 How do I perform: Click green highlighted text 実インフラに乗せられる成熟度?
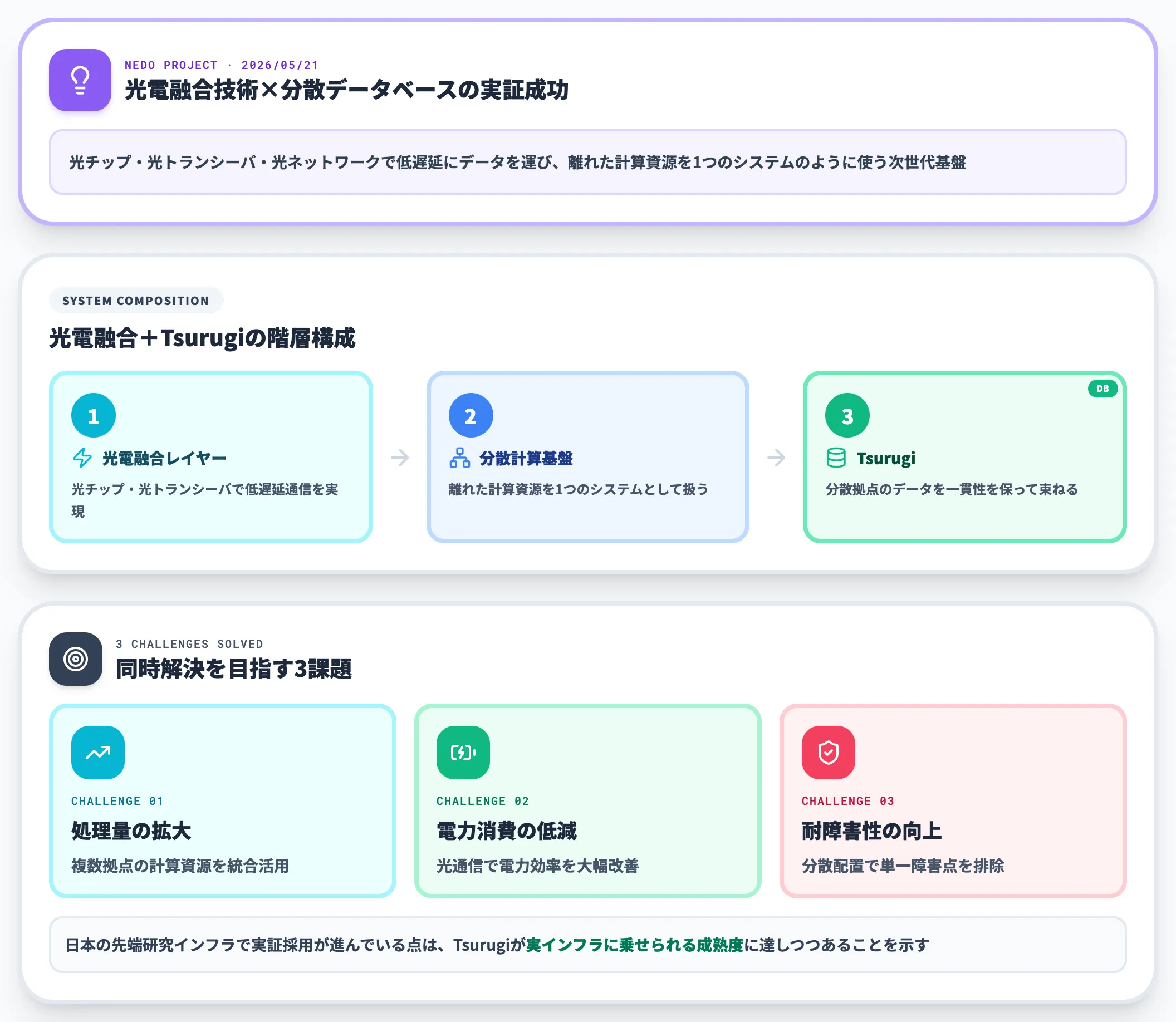[635, 945]
